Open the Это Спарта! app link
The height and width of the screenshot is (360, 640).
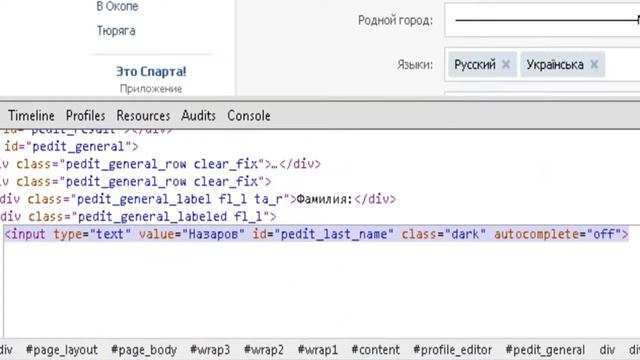click(151, 71)
